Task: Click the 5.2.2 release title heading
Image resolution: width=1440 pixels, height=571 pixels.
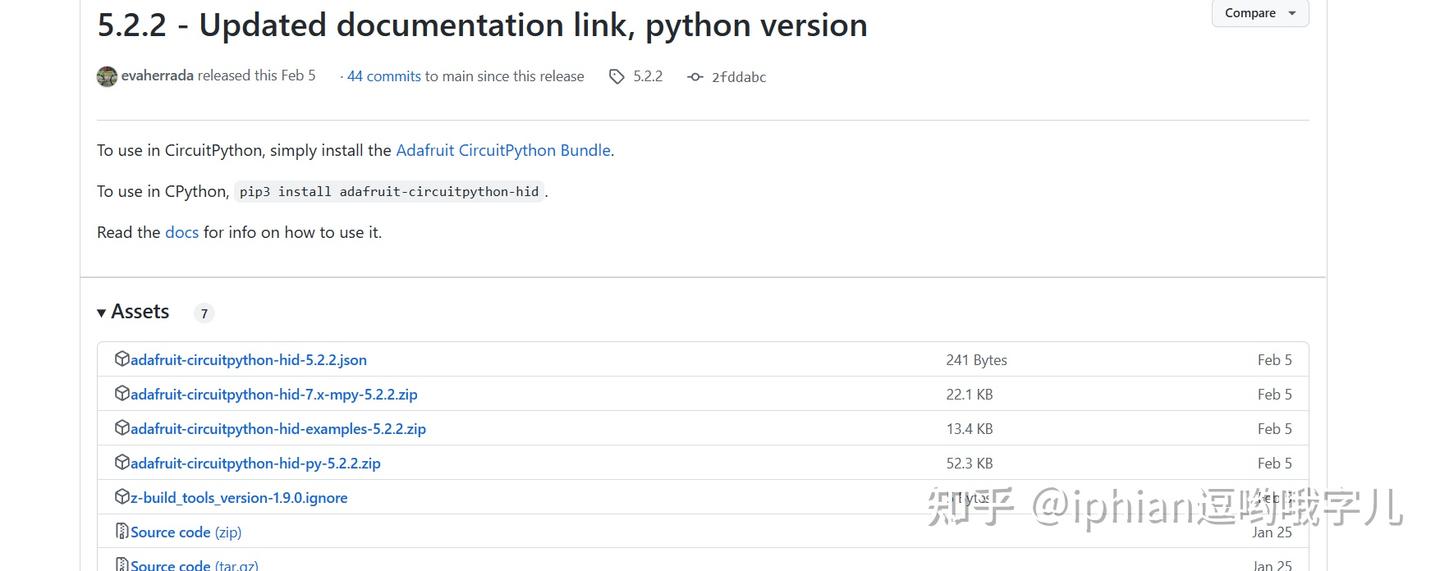Action: pyautogui.click(x=482, y=24)
